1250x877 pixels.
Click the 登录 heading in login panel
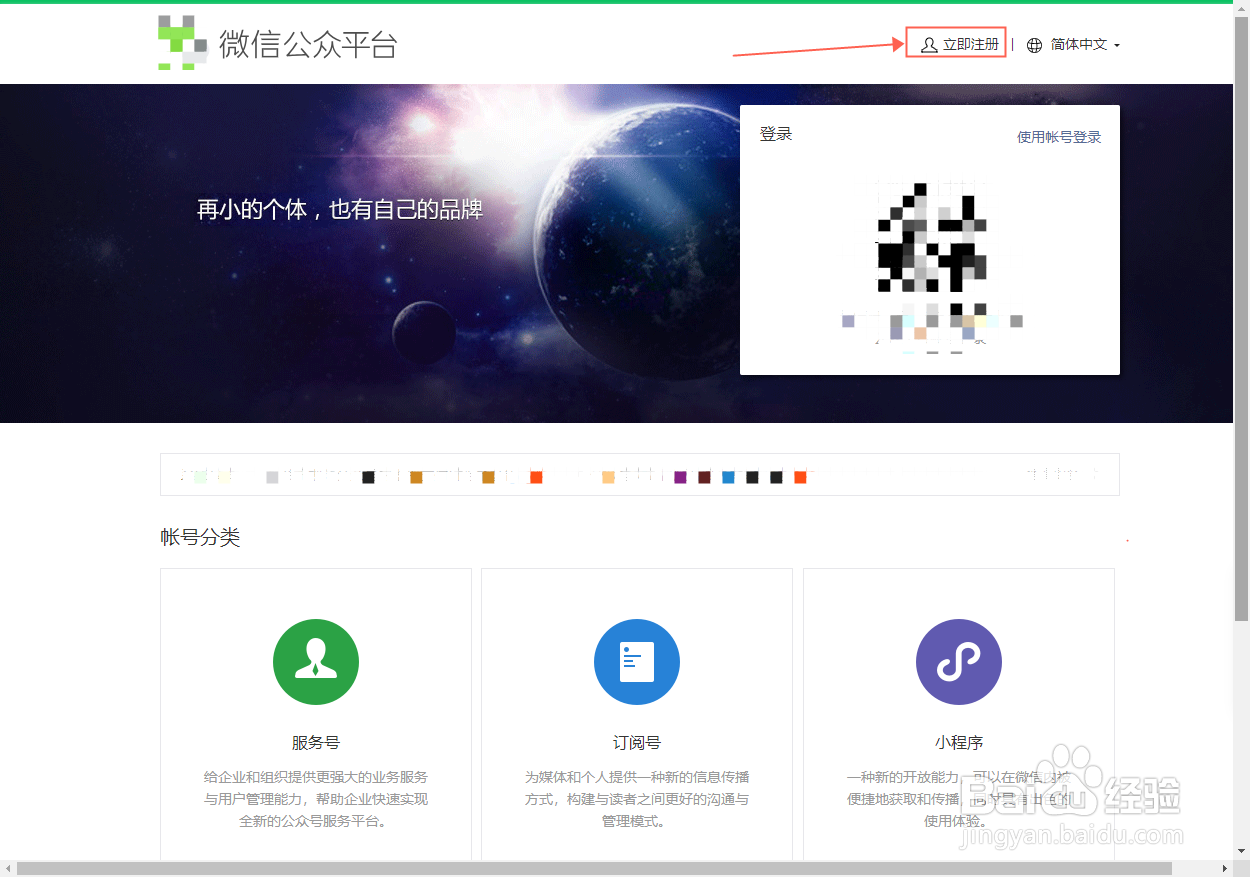coord(776,134)
